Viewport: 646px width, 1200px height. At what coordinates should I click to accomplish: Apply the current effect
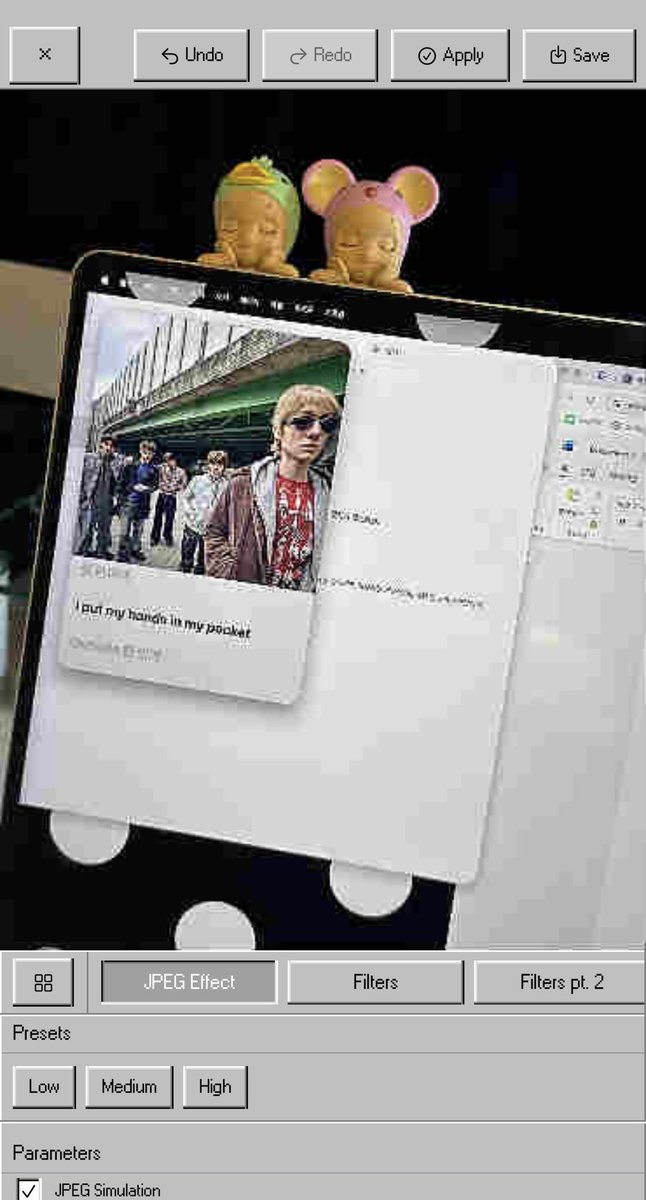450,55
